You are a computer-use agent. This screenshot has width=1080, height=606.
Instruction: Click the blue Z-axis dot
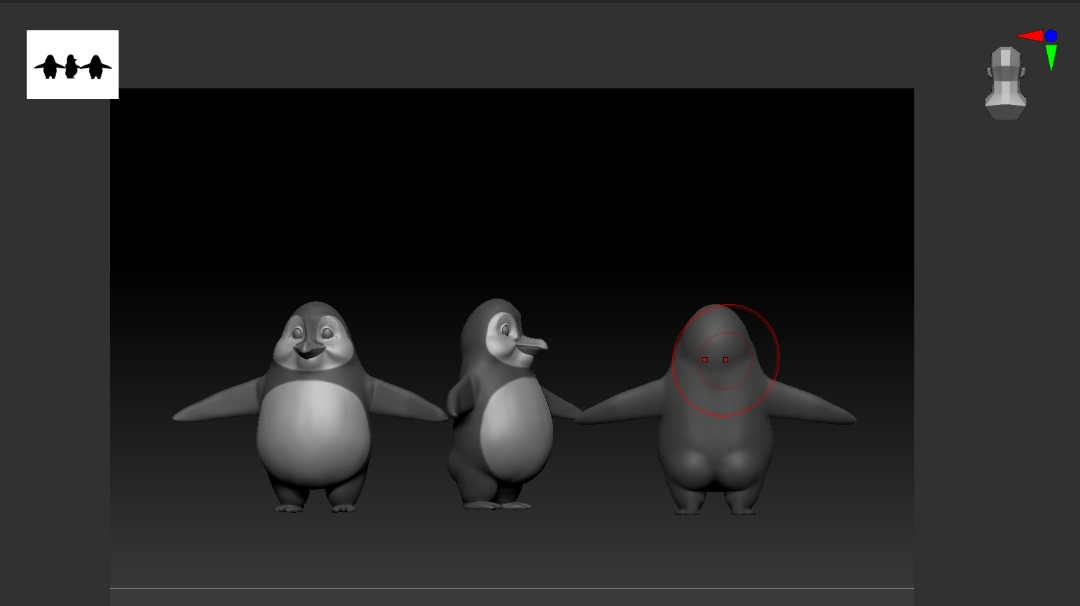(1051, 36)
